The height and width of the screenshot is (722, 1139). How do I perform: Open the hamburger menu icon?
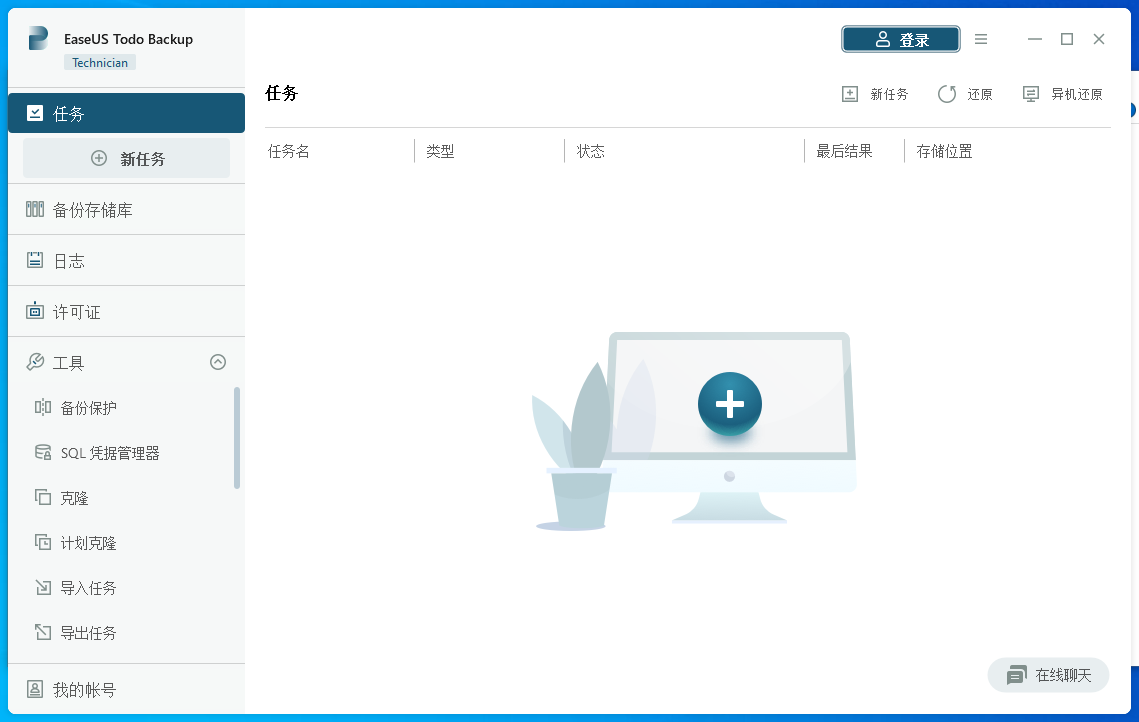pos(981,39)
